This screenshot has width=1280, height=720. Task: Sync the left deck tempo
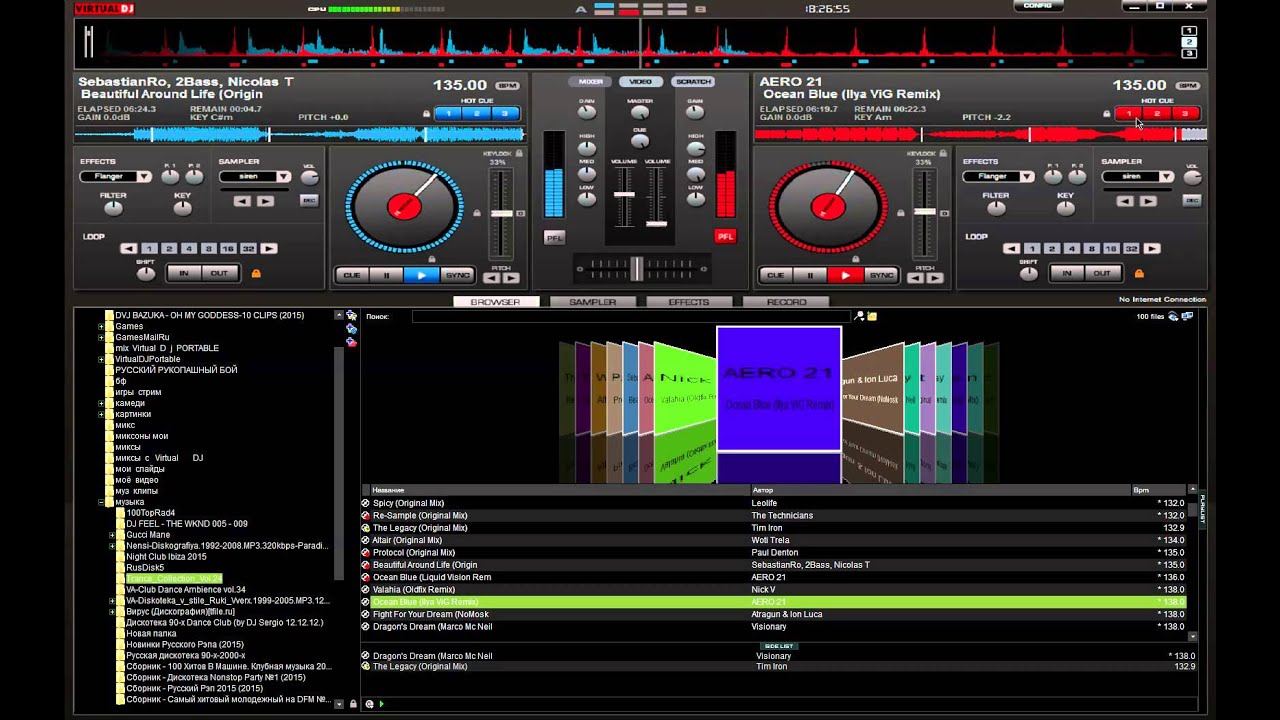[x=457, y=275]
